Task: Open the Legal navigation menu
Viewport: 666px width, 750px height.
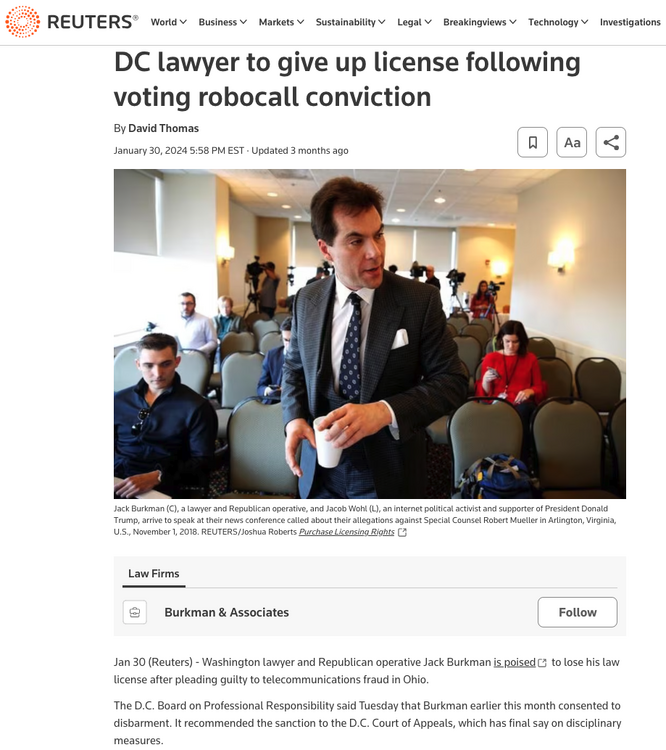Action: (414, 22)
